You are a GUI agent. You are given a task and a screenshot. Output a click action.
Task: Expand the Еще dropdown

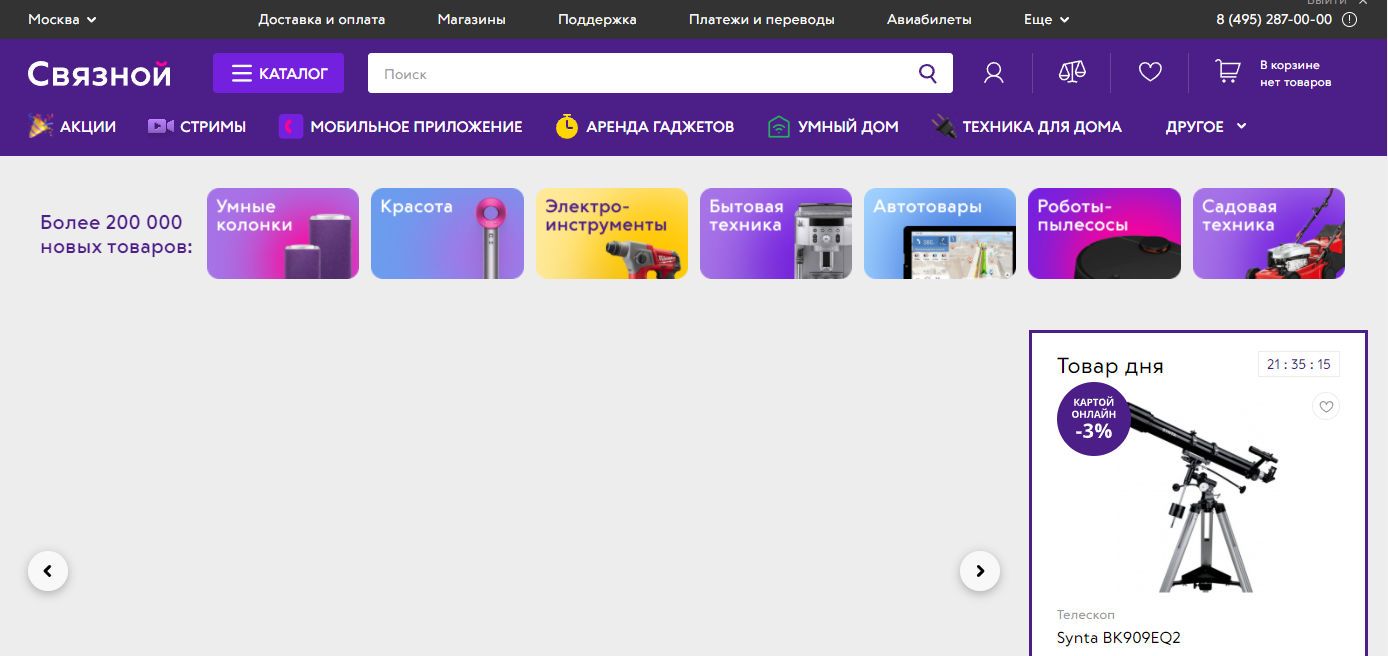pos(1047,19)
